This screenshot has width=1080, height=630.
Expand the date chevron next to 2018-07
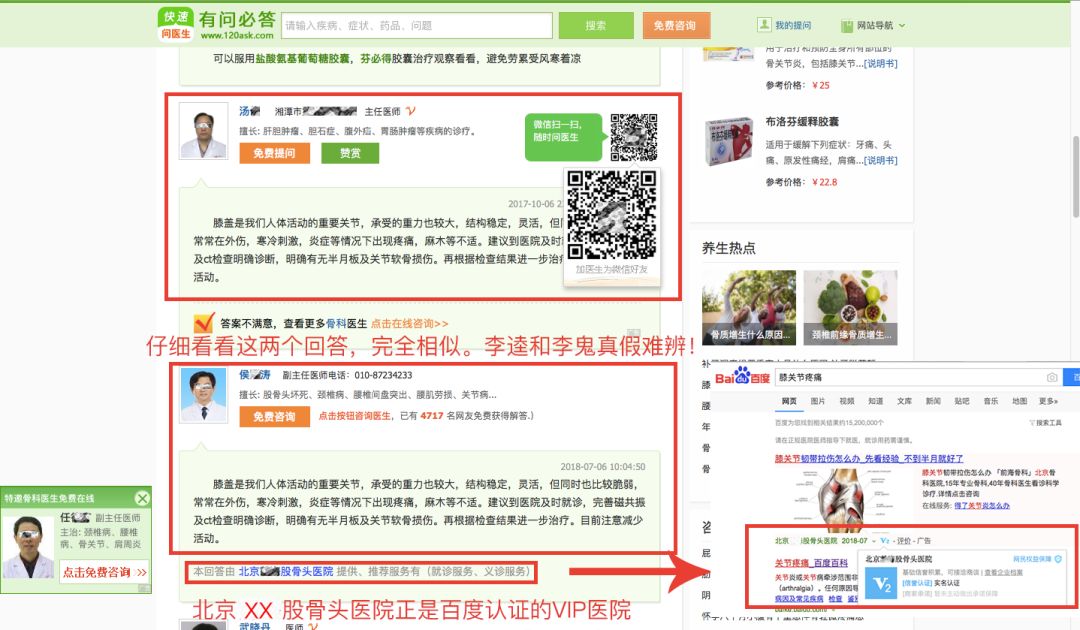(x=873, y=540)
